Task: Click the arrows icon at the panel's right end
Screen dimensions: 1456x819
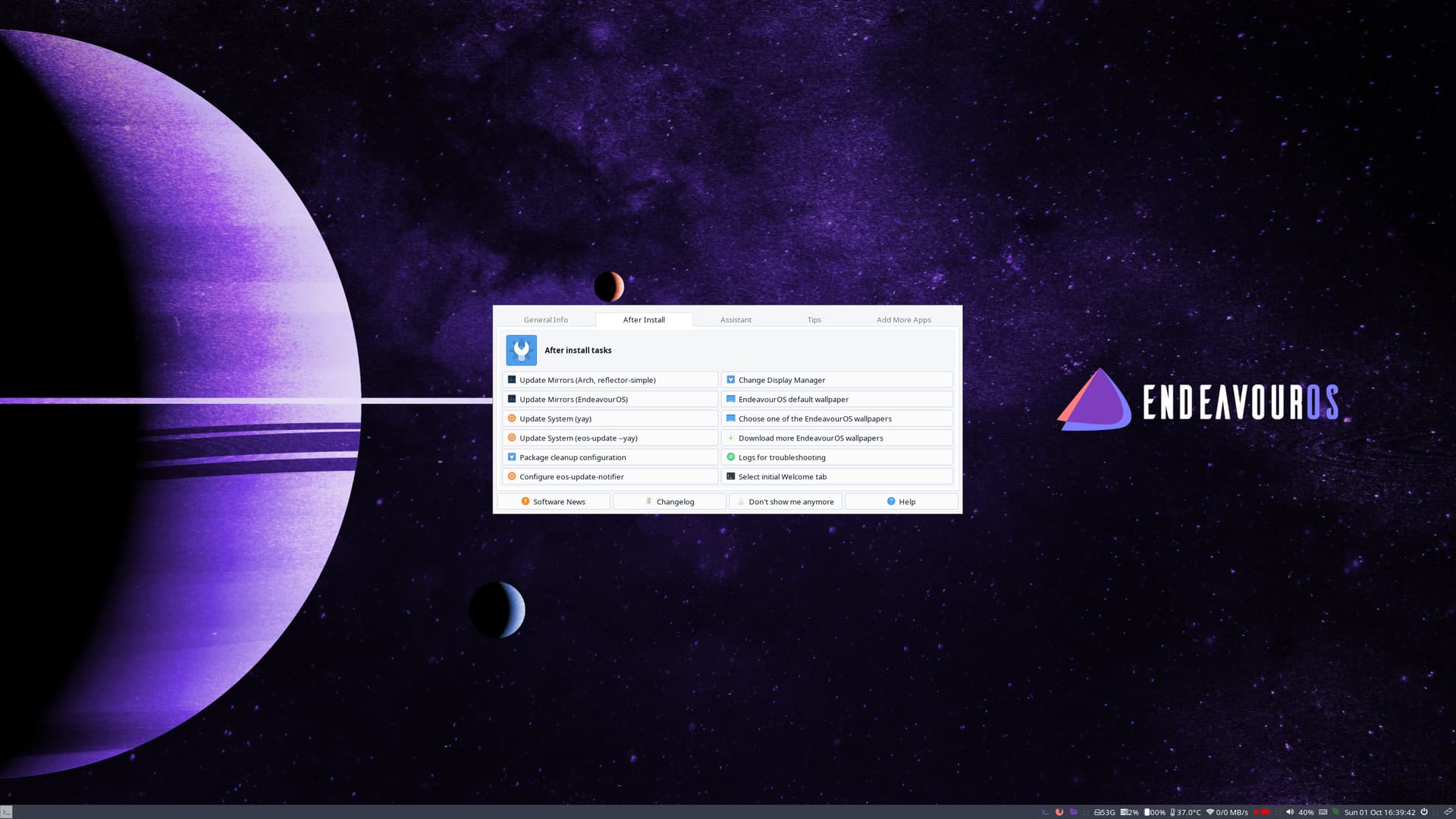Action: [x=1448, y=812]
